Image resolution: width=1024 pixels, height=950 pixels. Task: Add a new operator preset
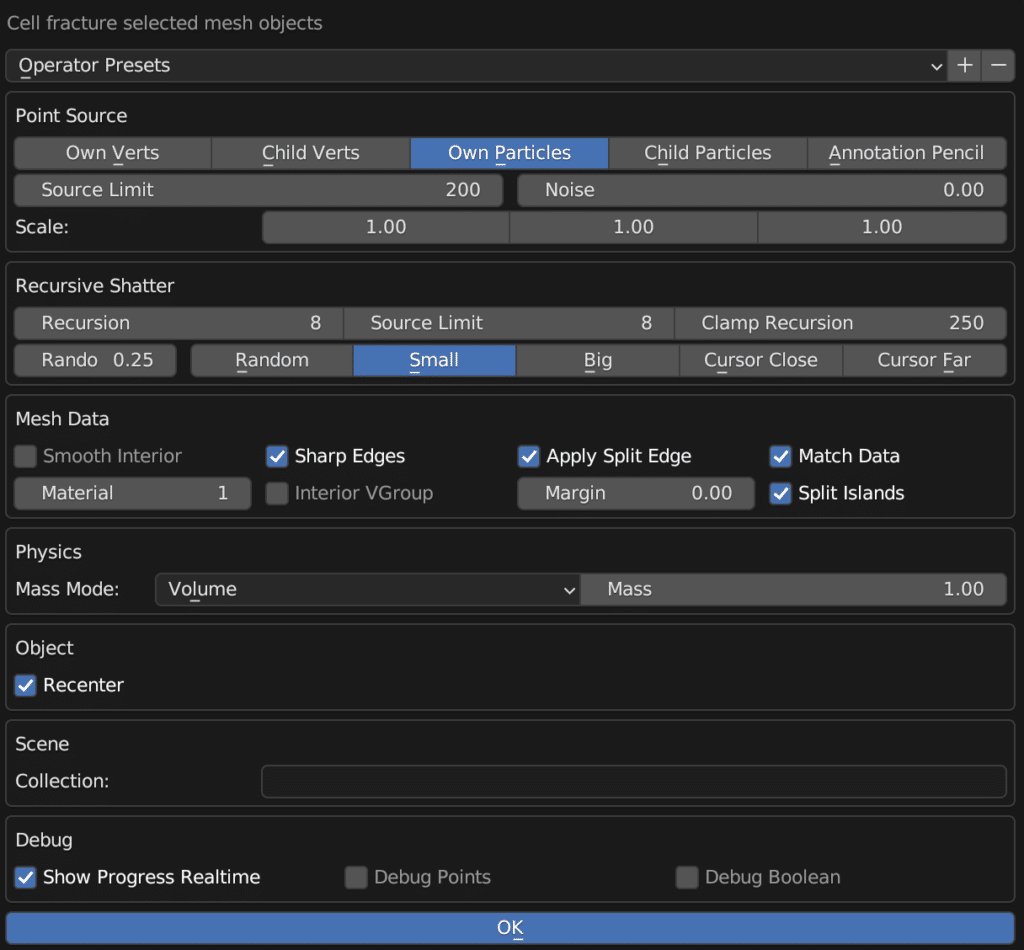pyautogui.click(x=964, y=65)
